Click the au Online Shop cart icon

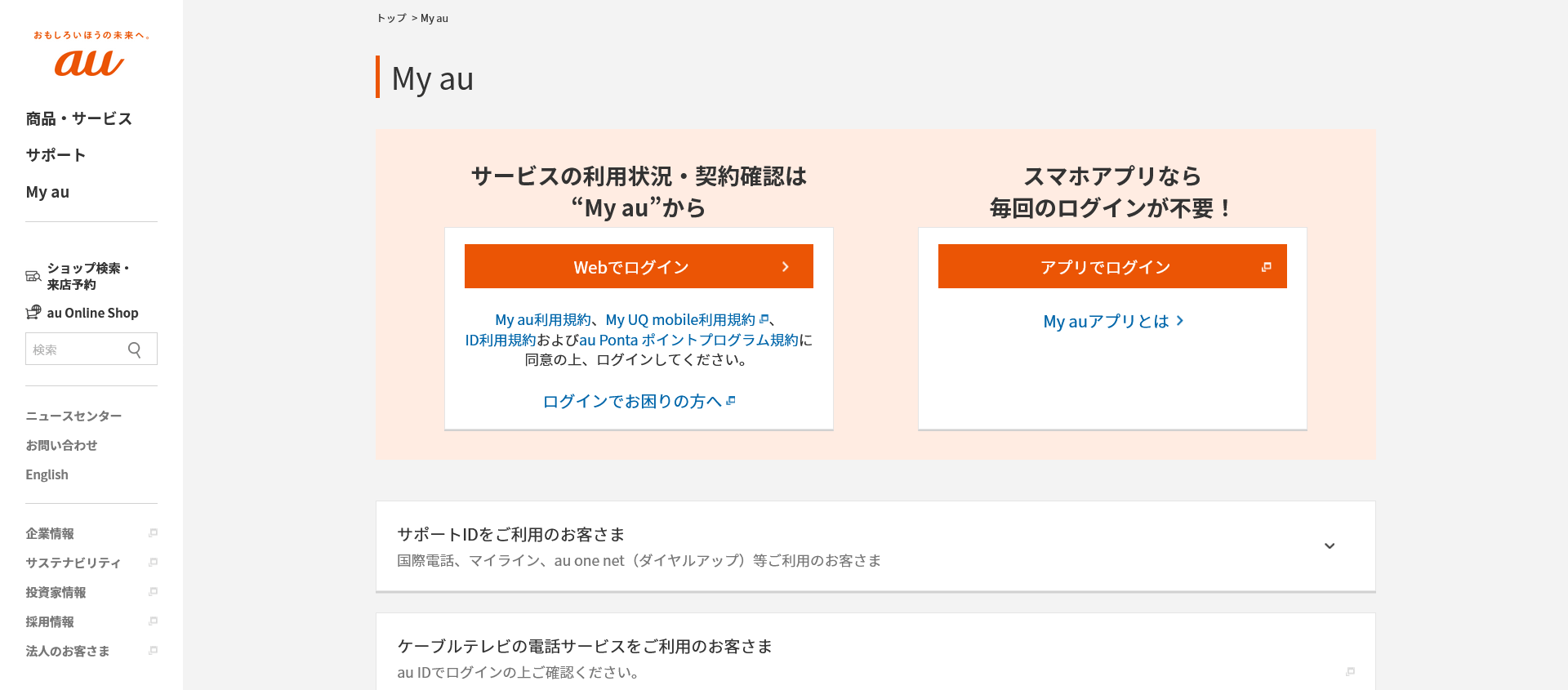tap(33, 312)
